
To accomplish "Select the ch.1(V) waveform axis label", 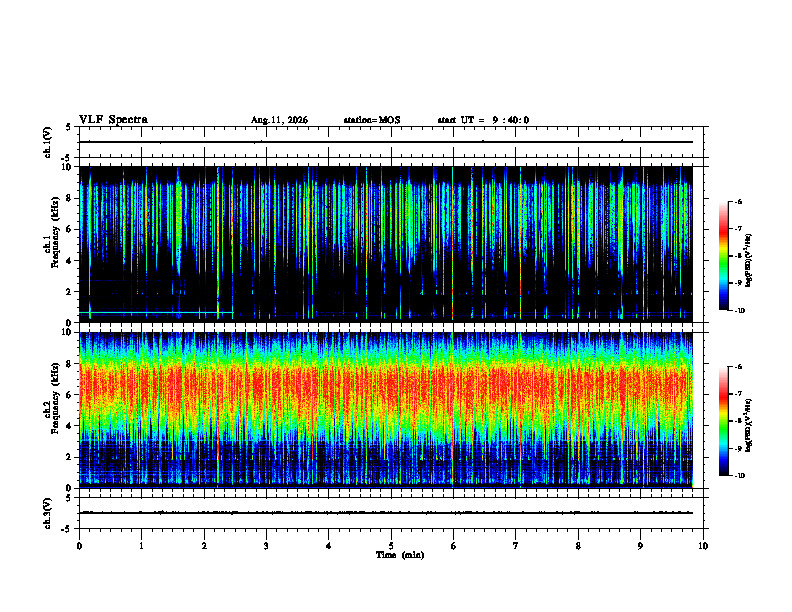I will pos(48,142).
